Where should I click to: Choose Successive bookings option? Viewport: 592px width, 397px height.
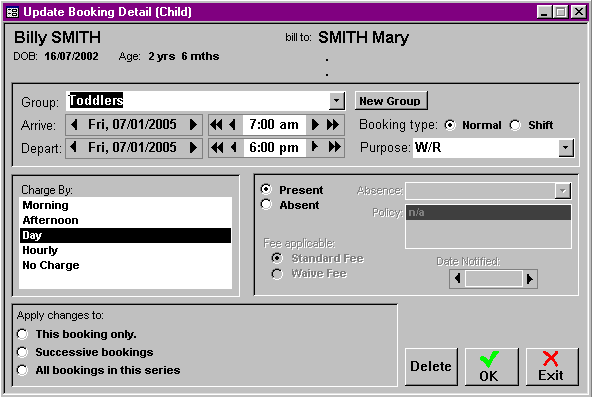click(x=22, y=352)
